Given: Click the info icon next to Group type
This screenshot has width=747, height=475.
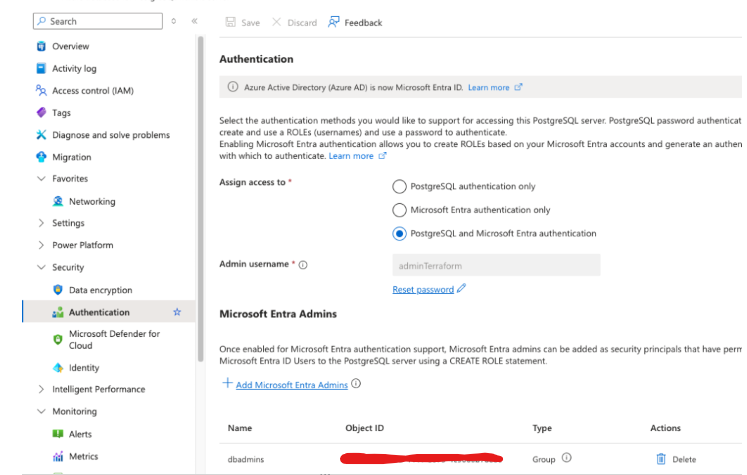Looking at the screenshot, I should coord(566,458).
